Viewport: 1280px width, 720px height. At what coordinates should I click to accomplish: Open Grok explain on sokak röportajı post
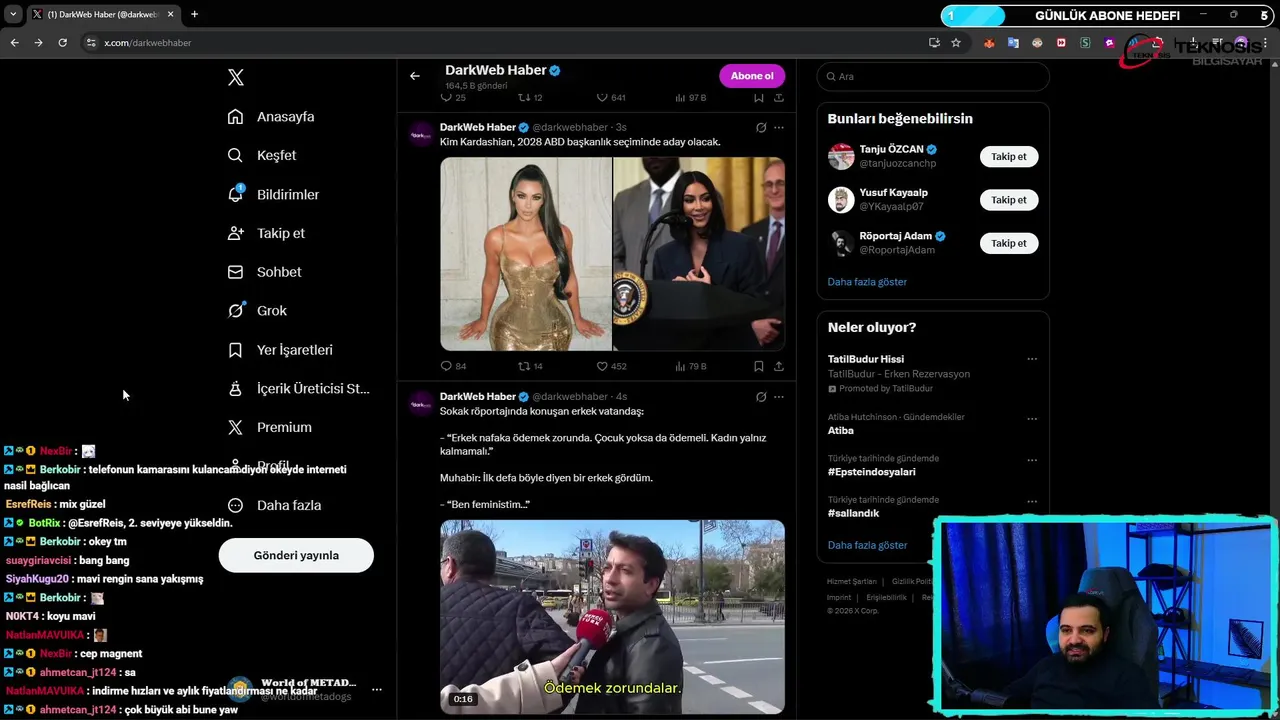pyautogui.click(x=761, y=397)
